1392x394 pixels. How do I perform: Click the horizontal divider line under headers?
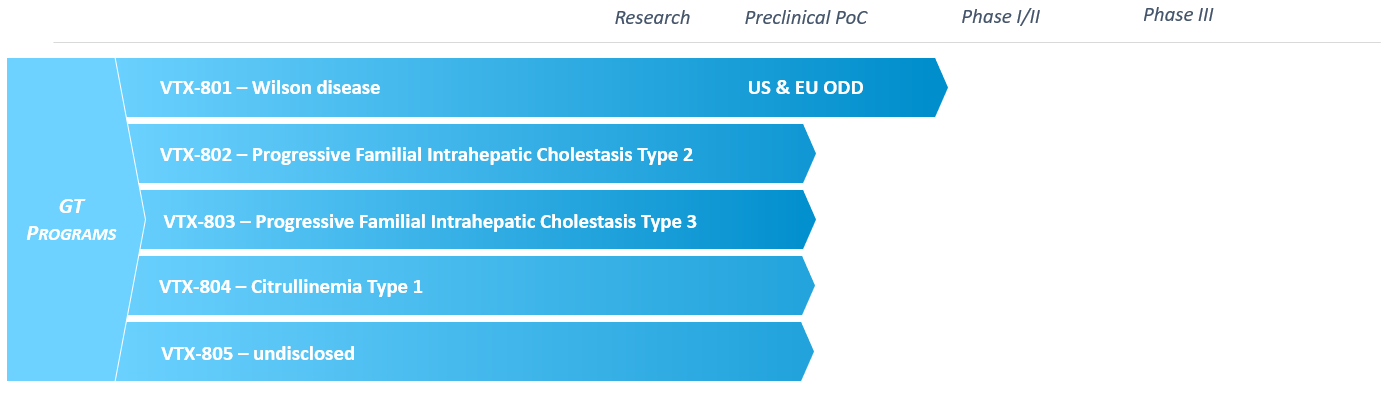pyautogui.click(x=717, y=42)
